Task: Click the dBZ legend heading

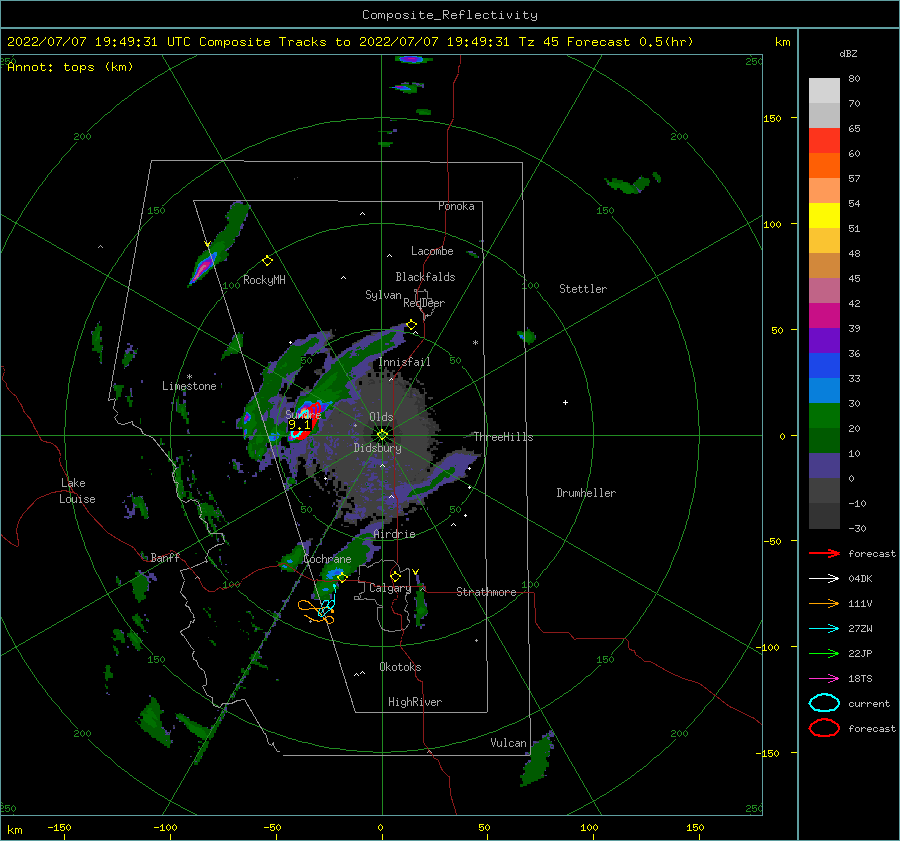Action: [x=848, y=54]
